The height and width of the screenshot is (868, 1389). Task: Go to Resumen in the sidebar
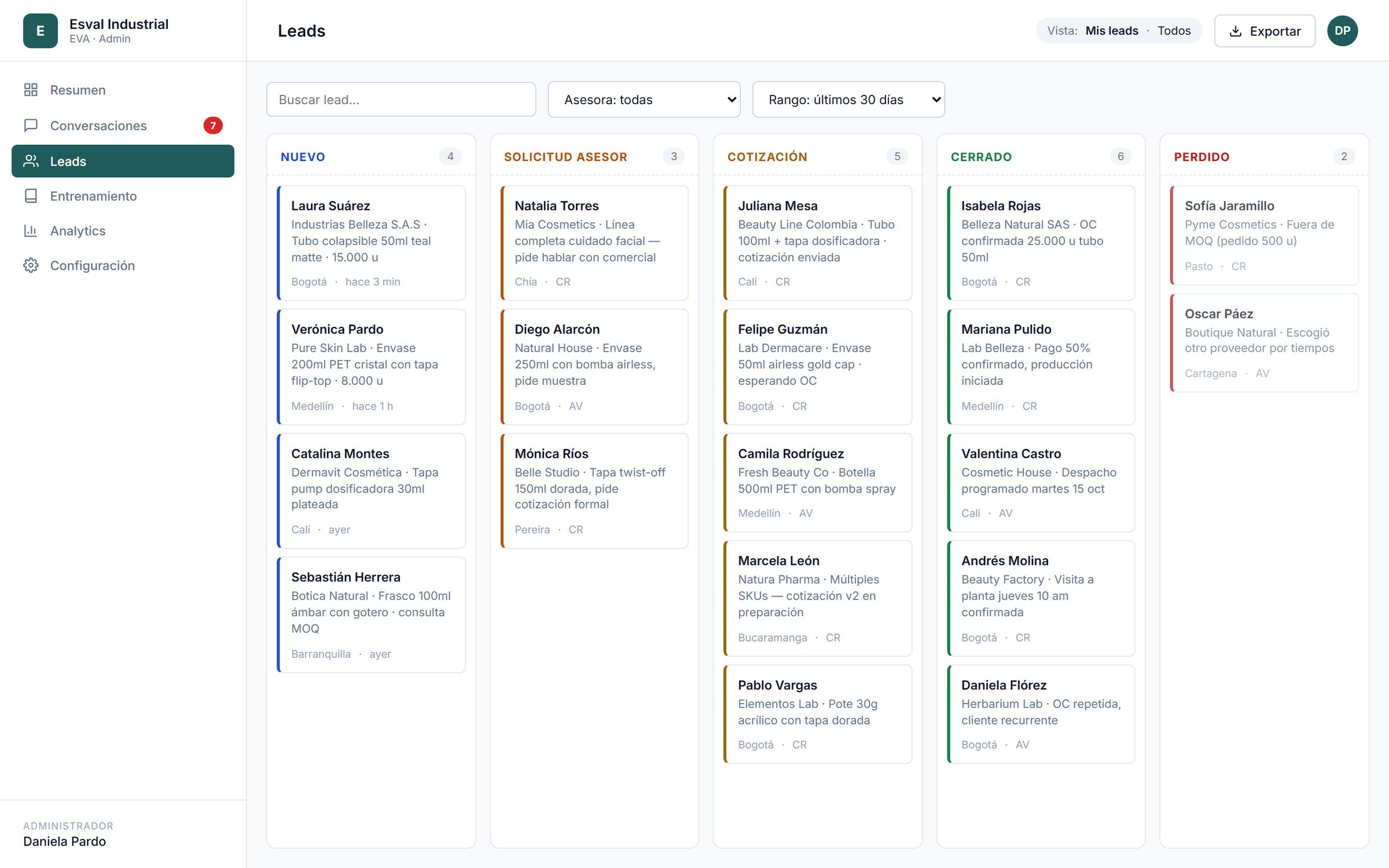(x=123, y=90)
